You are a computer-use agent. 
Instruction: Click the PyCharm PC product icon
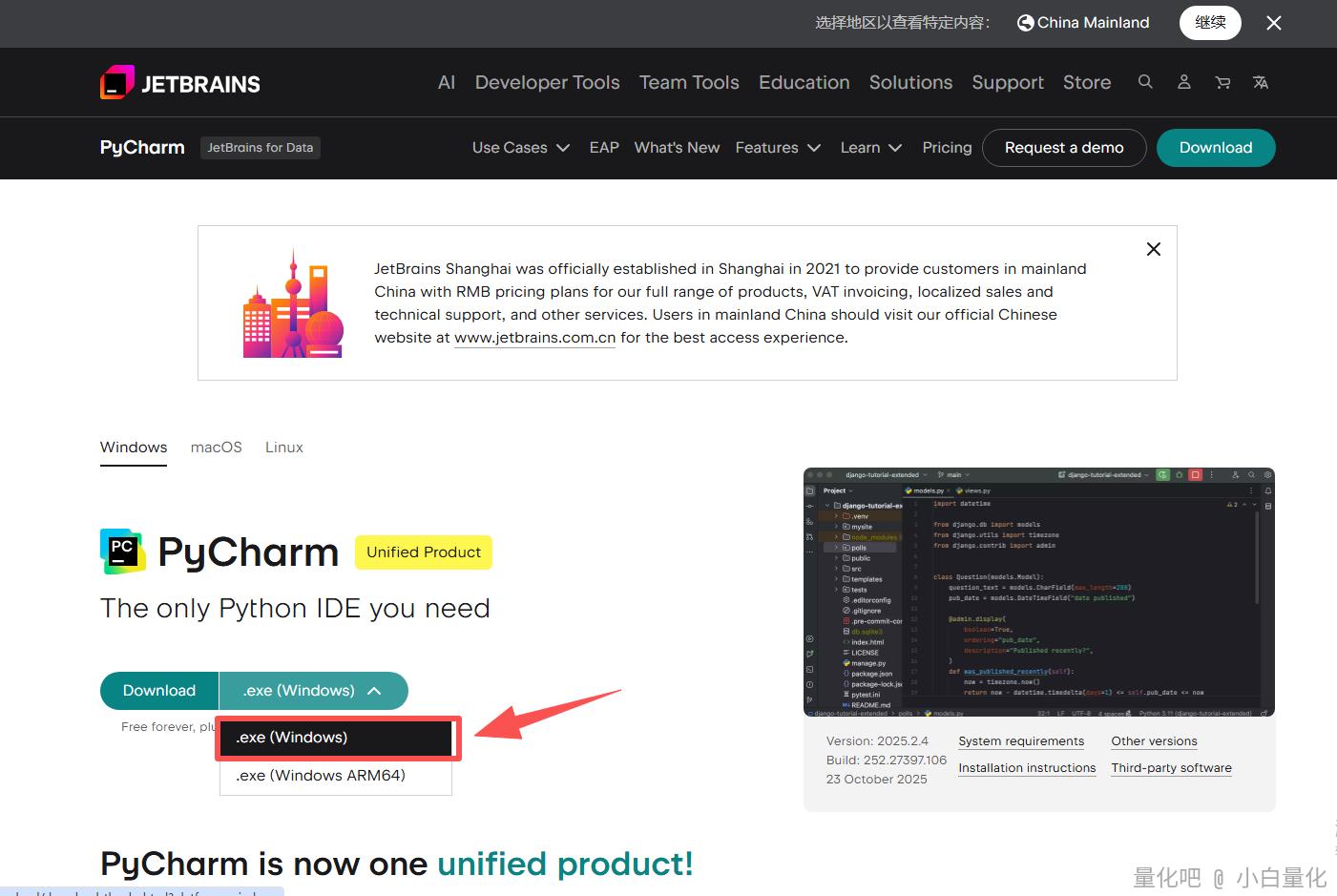[x=122, y=552]
